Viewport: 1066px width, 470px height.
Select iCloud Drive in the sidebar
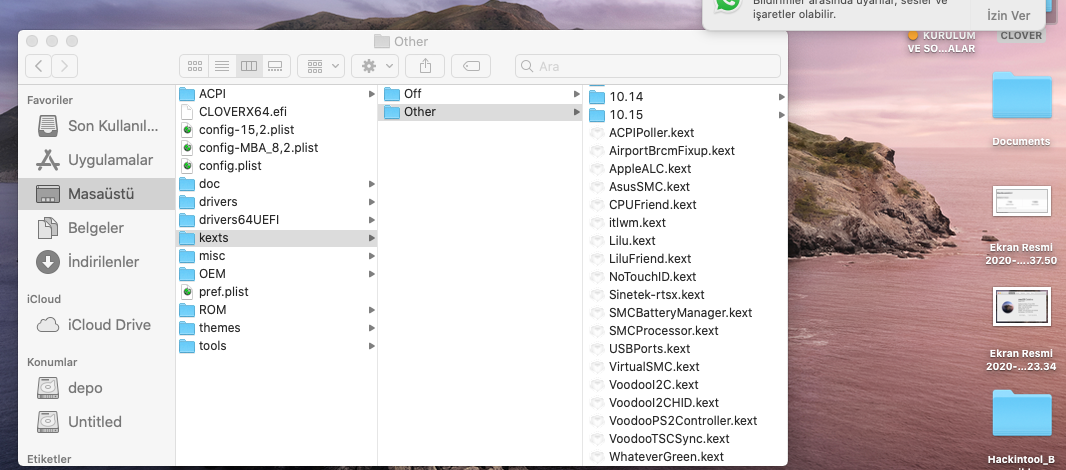[109, 325]
